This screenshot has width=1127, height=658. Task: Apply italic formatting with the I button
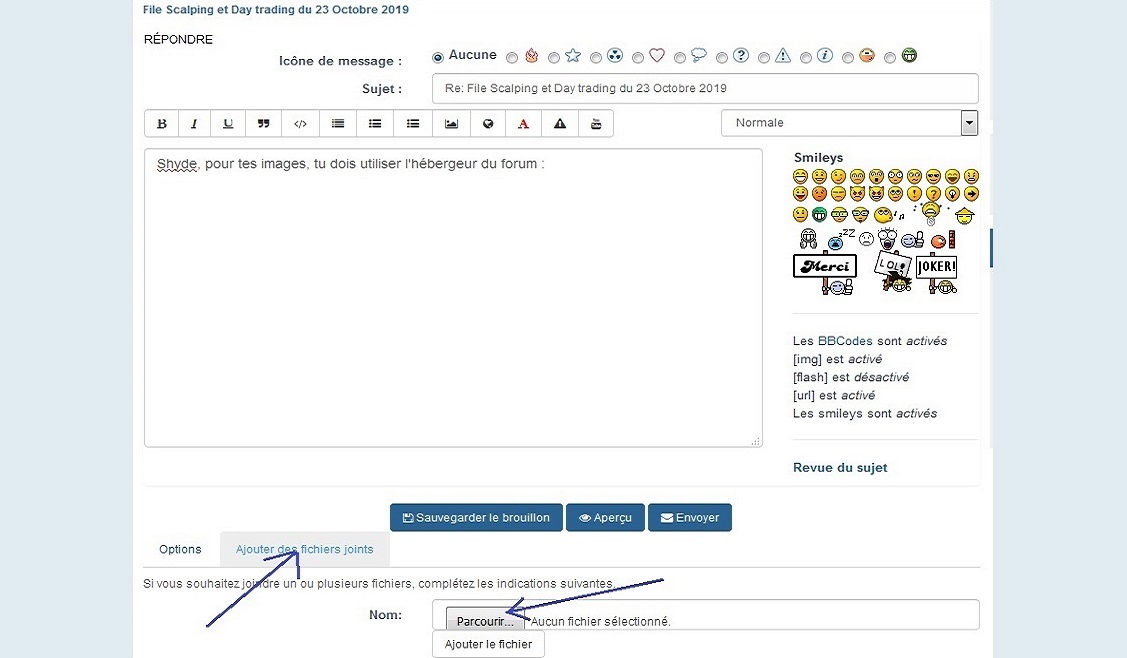pos(194,124)
